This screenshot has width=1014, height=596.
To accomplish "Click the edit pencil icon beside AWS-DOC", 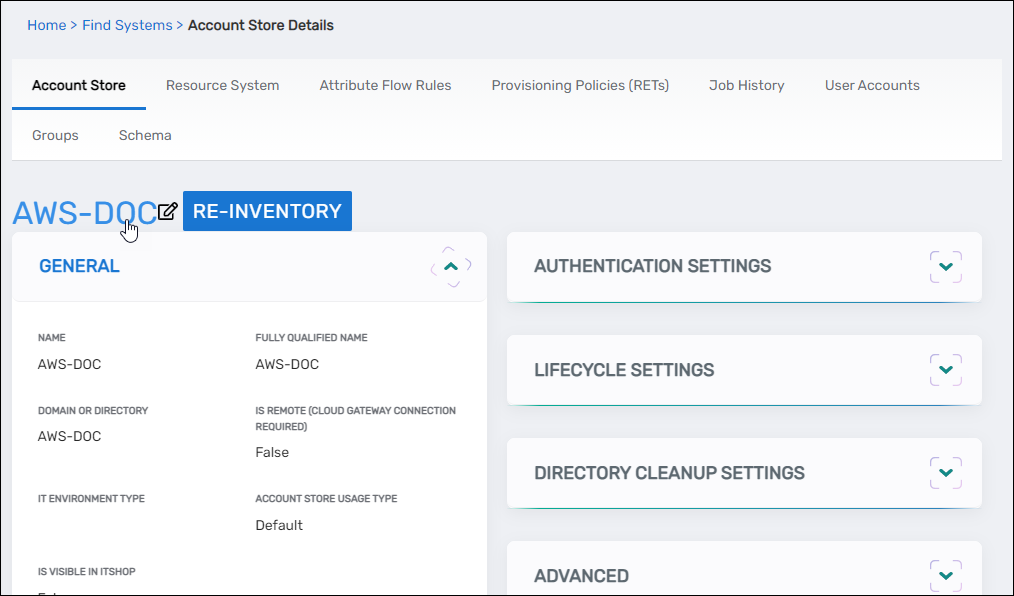I will point(168,211).
